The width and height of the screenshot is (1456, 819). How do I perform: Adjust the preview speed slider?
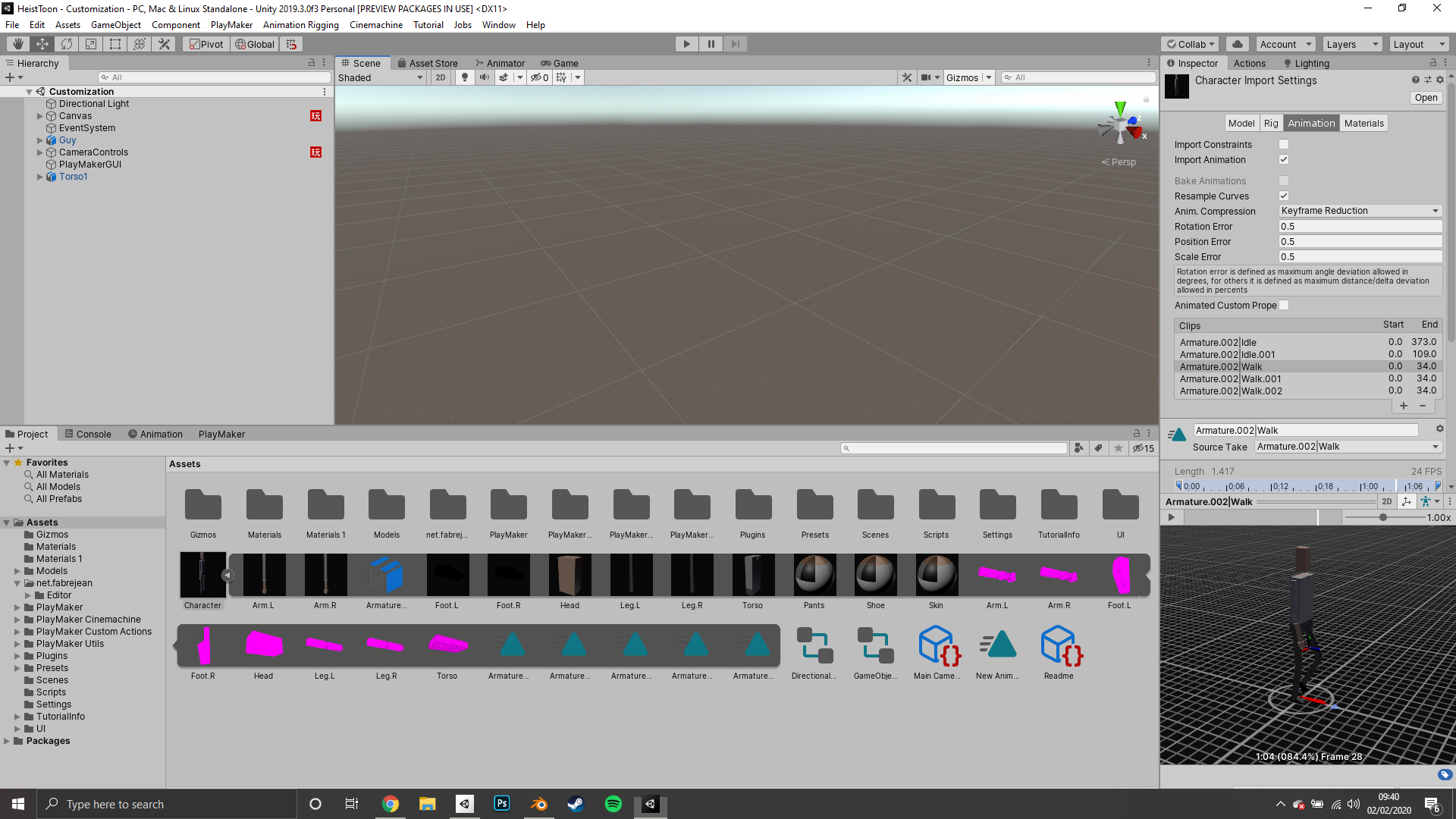(1383, 517)
